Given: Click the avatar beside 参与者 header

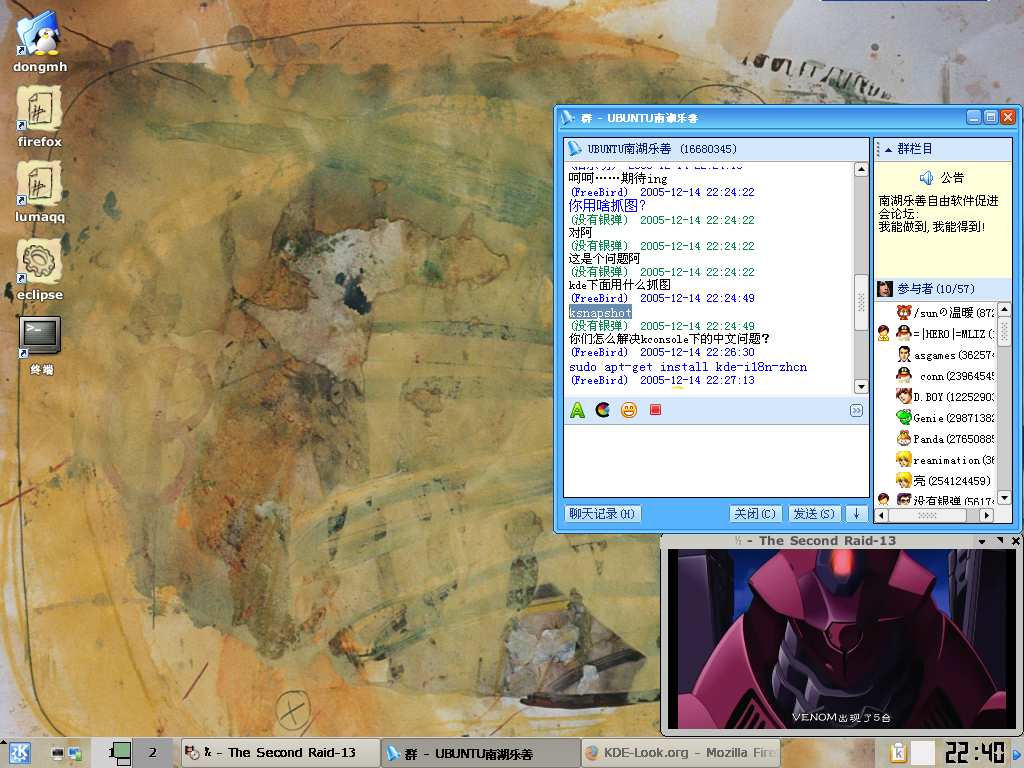Looking at the screenshot, I should point(885,289).
